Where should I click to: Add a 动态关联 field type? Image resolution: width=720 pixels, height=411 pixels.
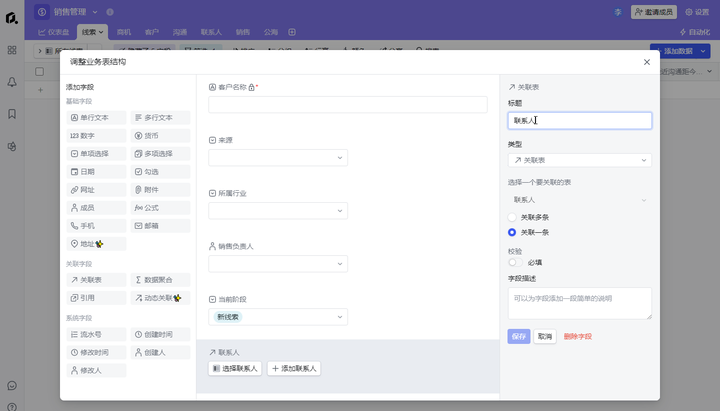click(160, 298)
